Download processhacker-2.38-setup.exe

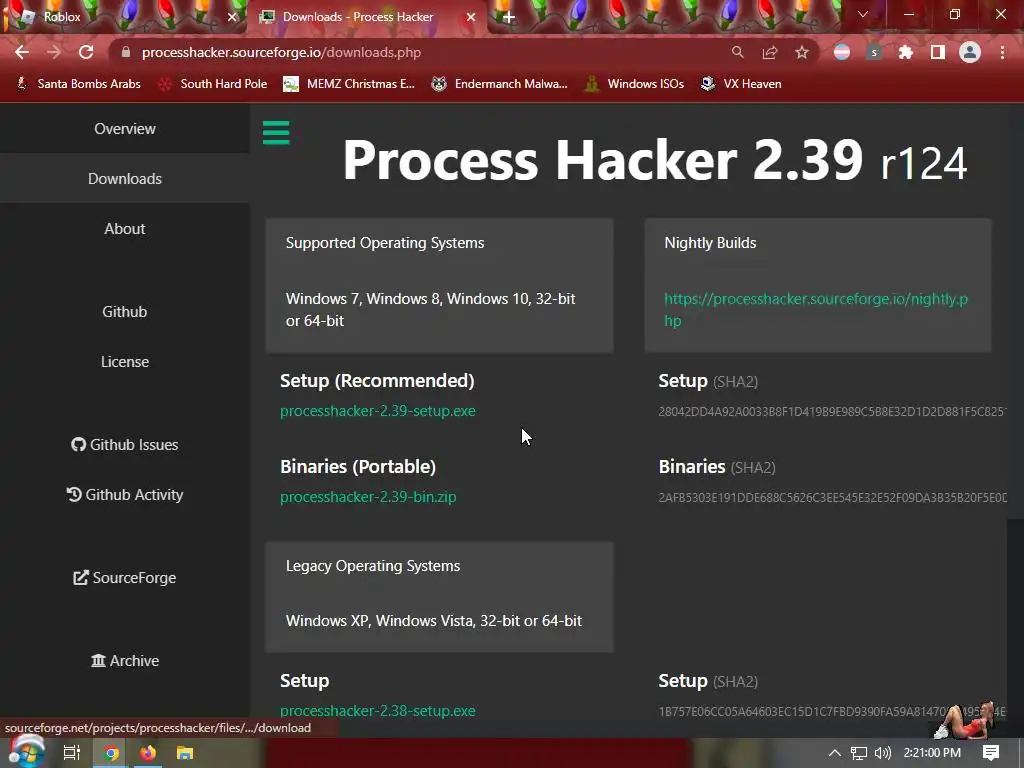pyautogui.click(x=377, y=711)
